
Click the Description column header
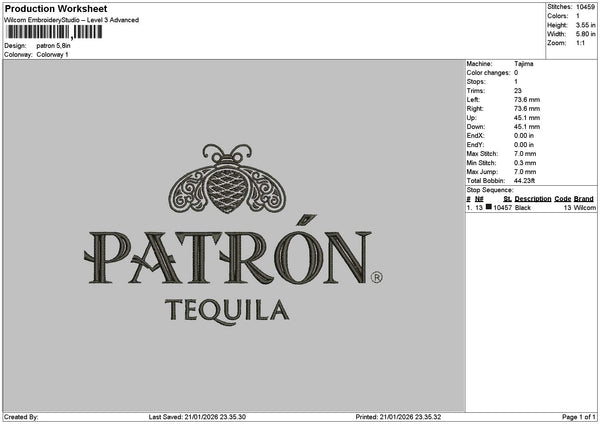click(533, 199)
